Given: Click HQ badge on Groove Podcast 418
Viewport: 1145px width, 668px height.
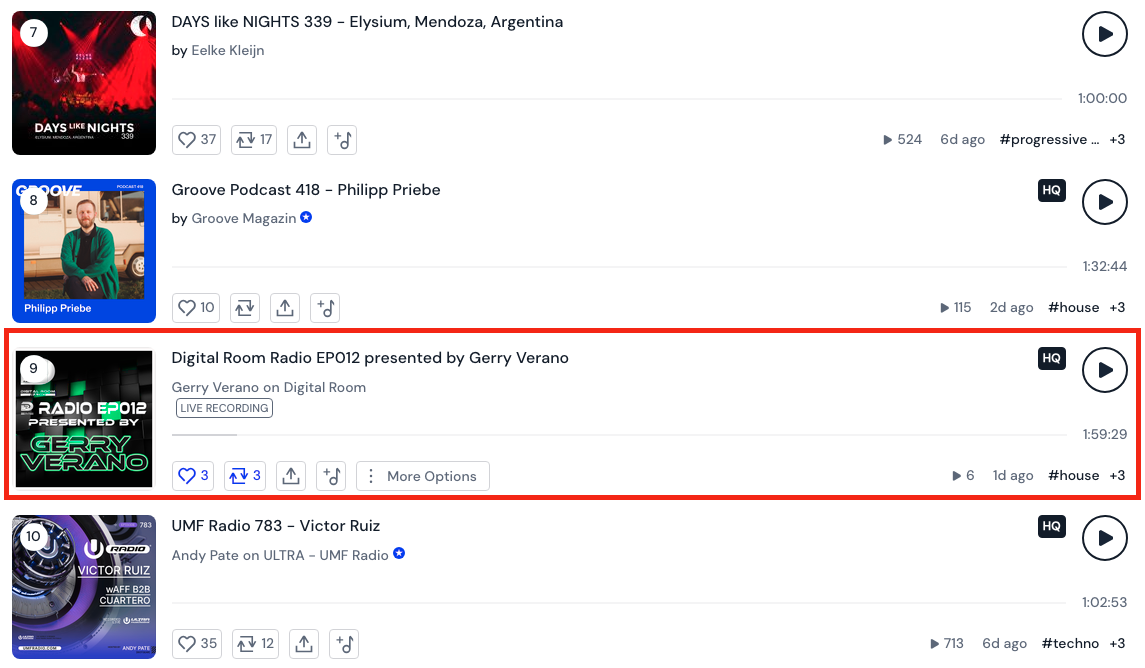Looking at the screenshot, I should (1052, 191).
